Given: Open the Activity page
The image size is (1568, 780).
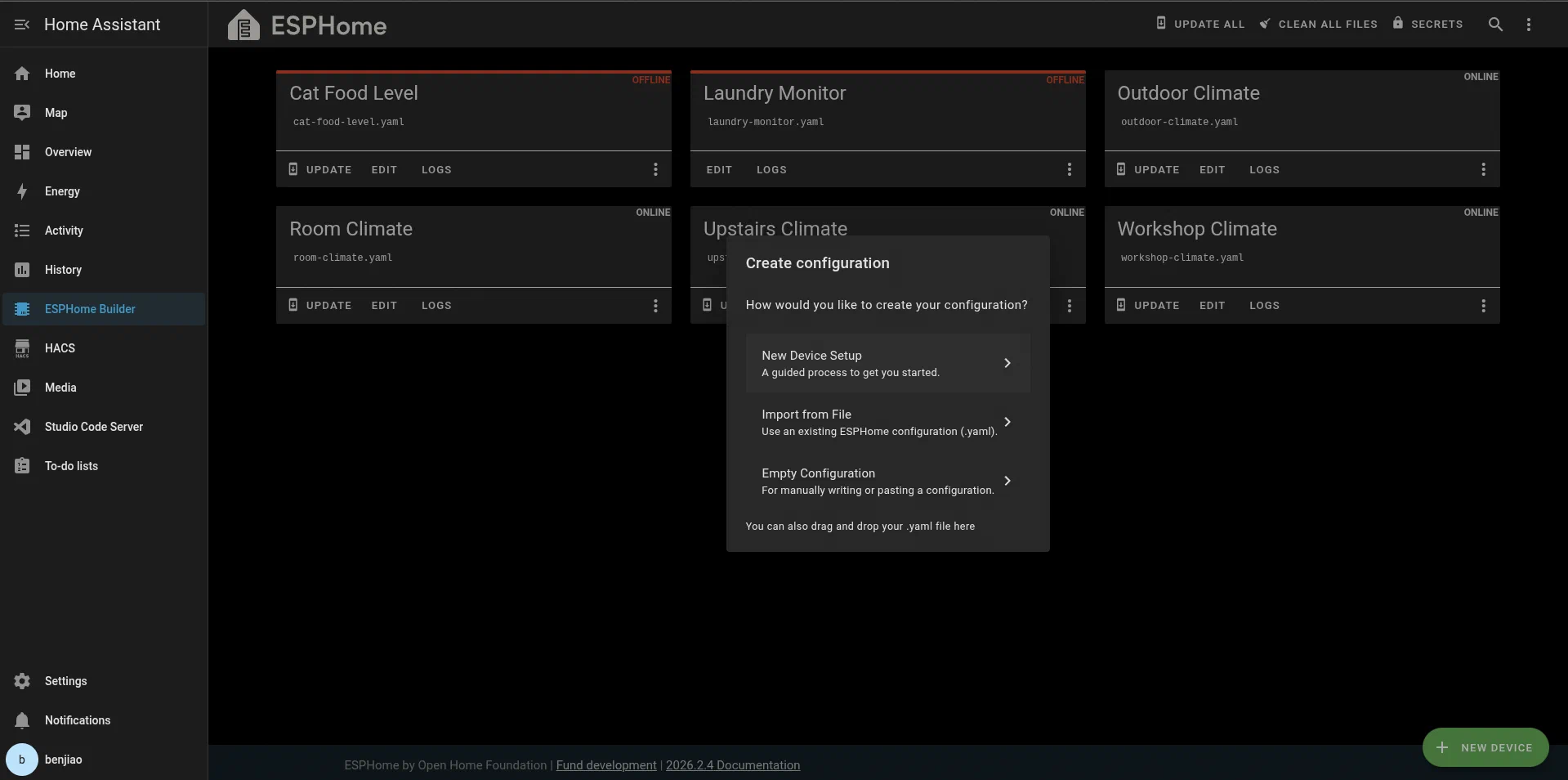Looking at the screenshot, I should click(x=104, y=231).
